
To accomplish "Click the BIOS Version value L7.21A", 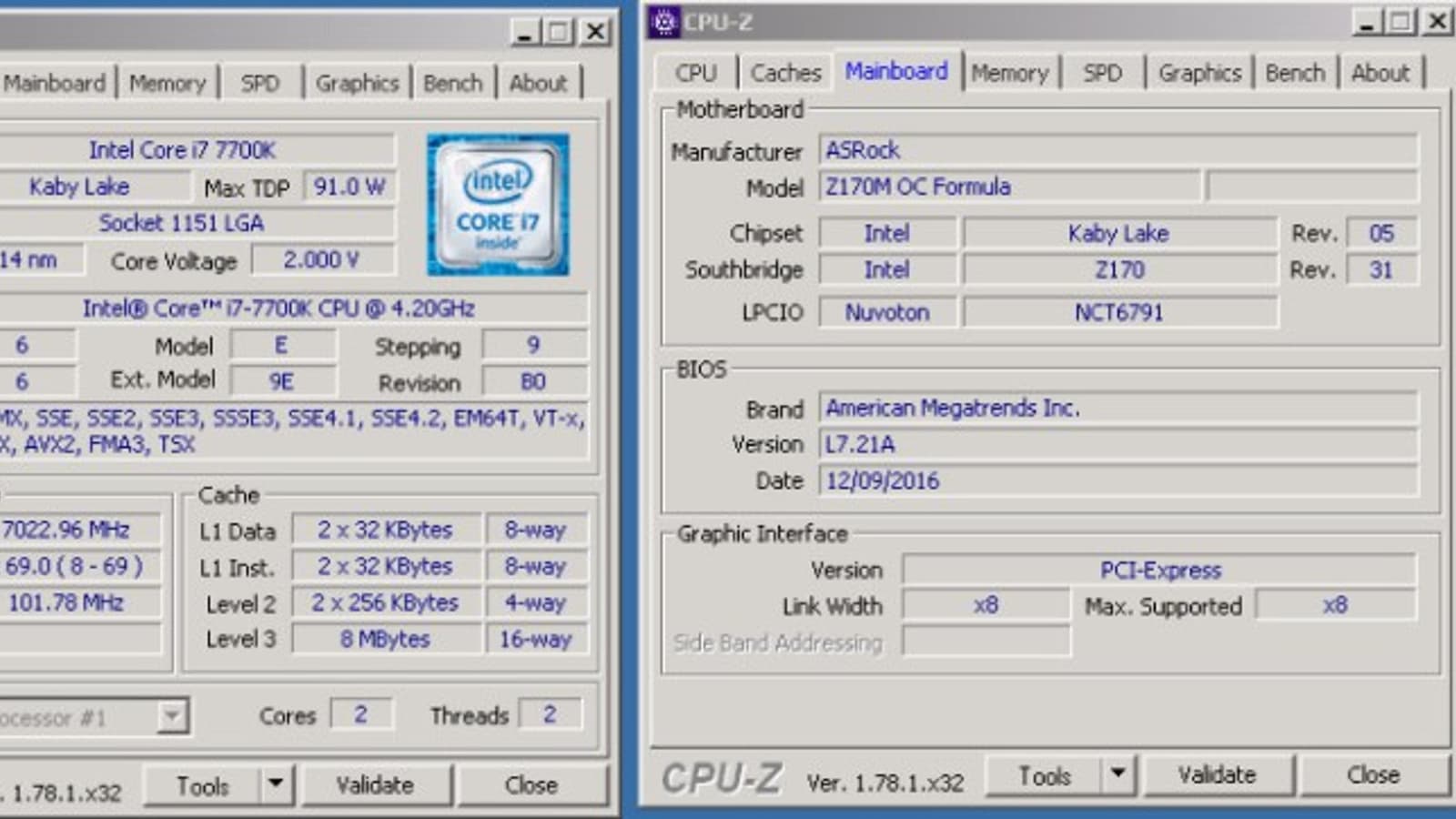I will pyautogui.click(x=1118, y=444).
